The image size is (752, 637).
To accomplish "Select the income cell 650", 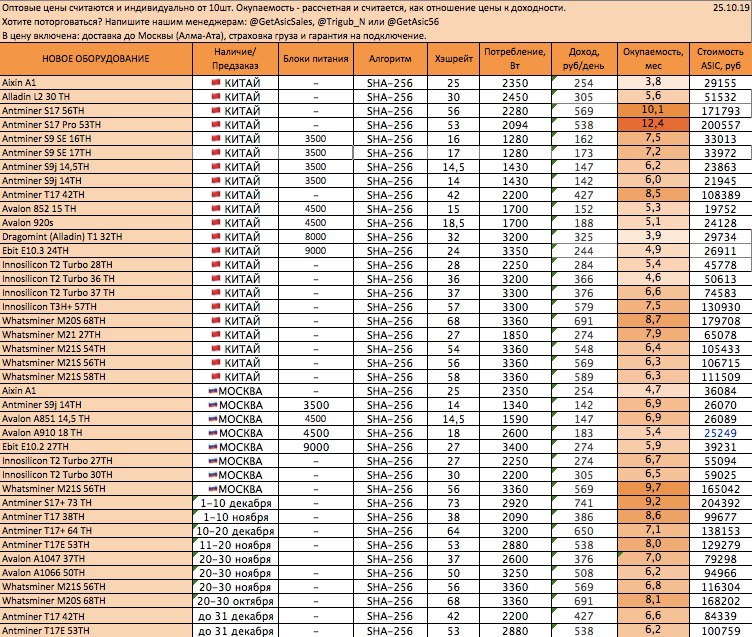I will click(584, 531).
